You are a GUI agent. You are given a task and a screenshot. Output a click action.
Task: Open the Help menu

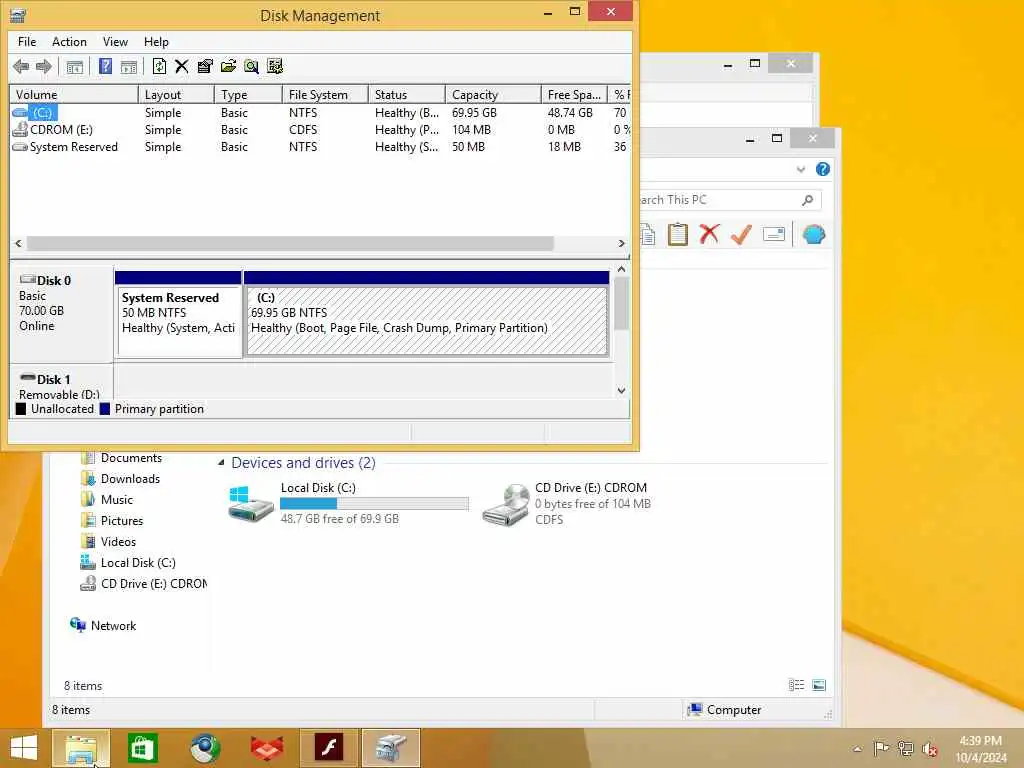[156, 42]
